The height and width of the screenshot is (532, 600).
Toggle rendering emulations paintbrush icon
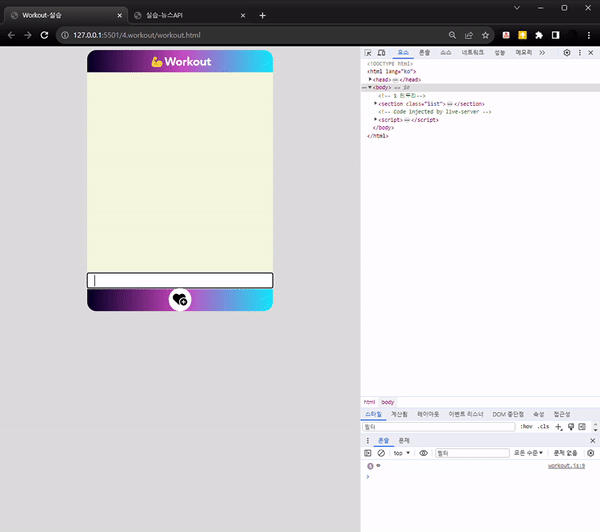571,427
